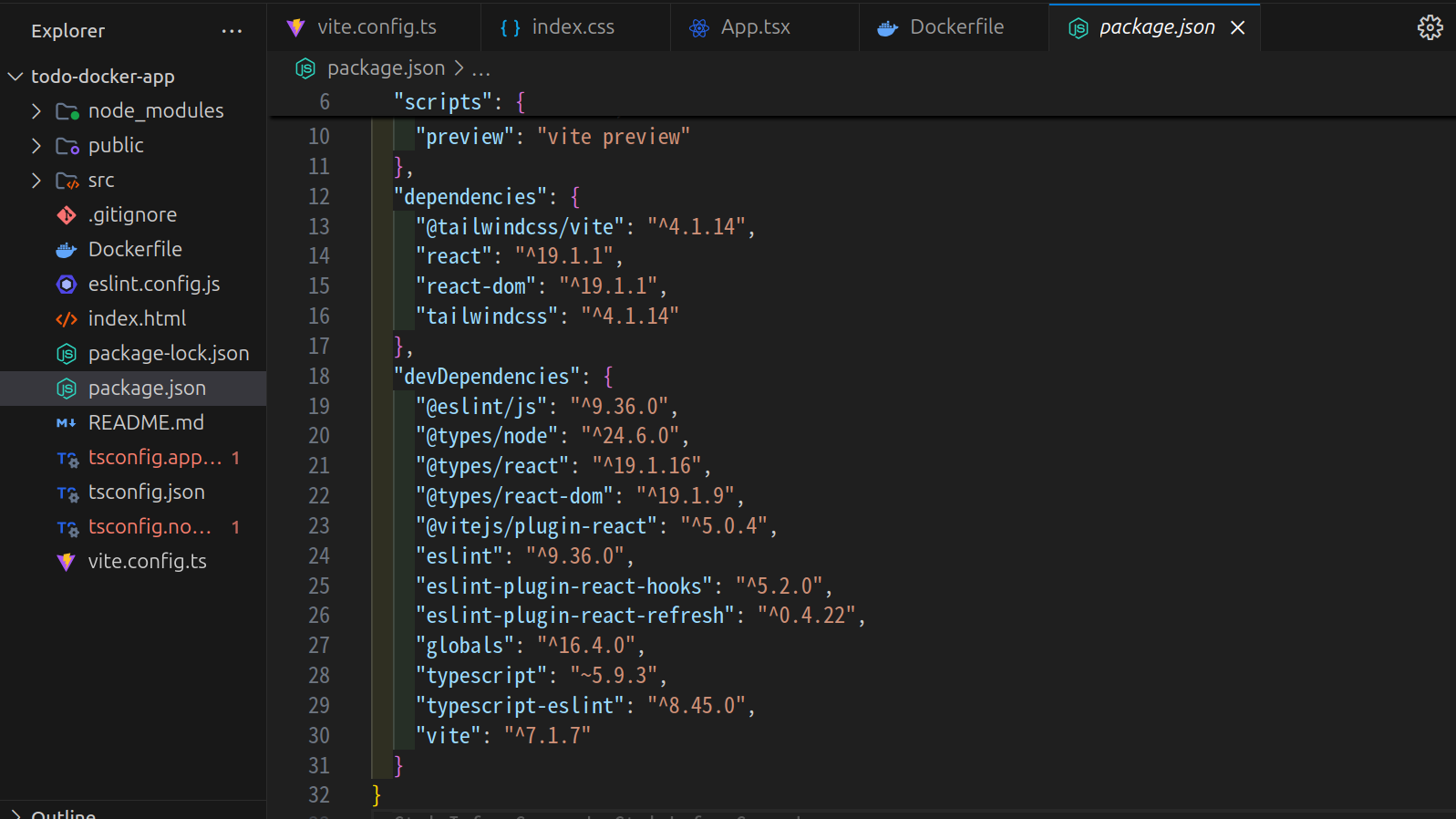Select the package.json editor tab
The image size is (1456, 819).
1154,27
